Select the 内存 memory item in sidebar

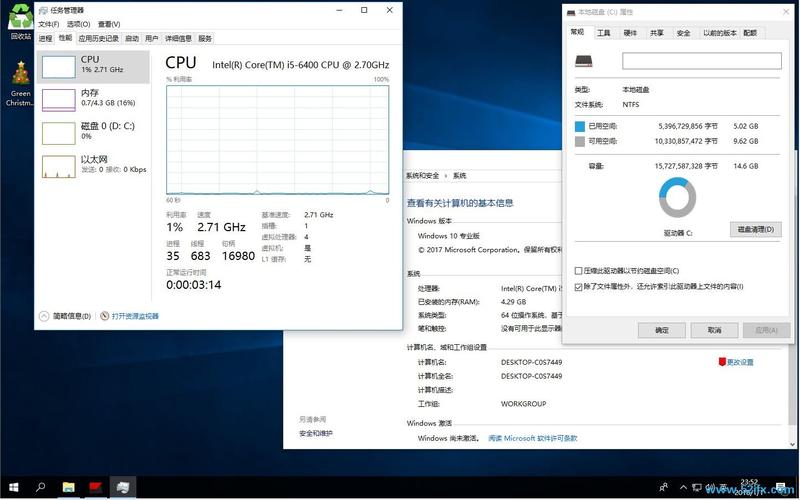pos(93,98)
